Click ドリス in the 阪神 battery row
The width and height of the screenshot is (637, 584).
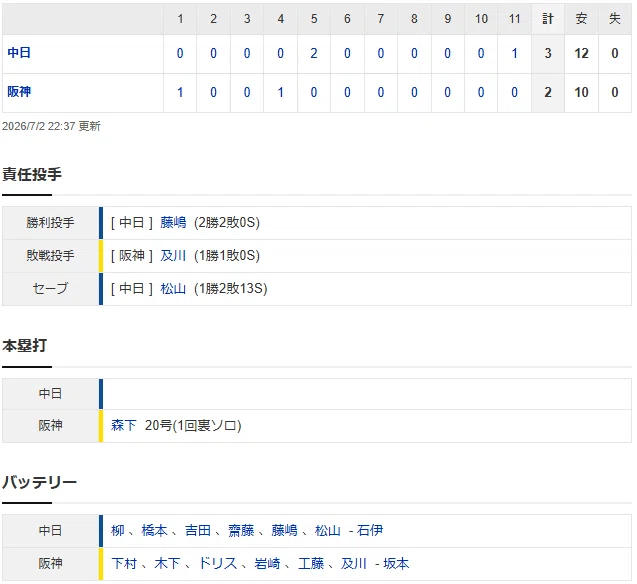[217, 563]
